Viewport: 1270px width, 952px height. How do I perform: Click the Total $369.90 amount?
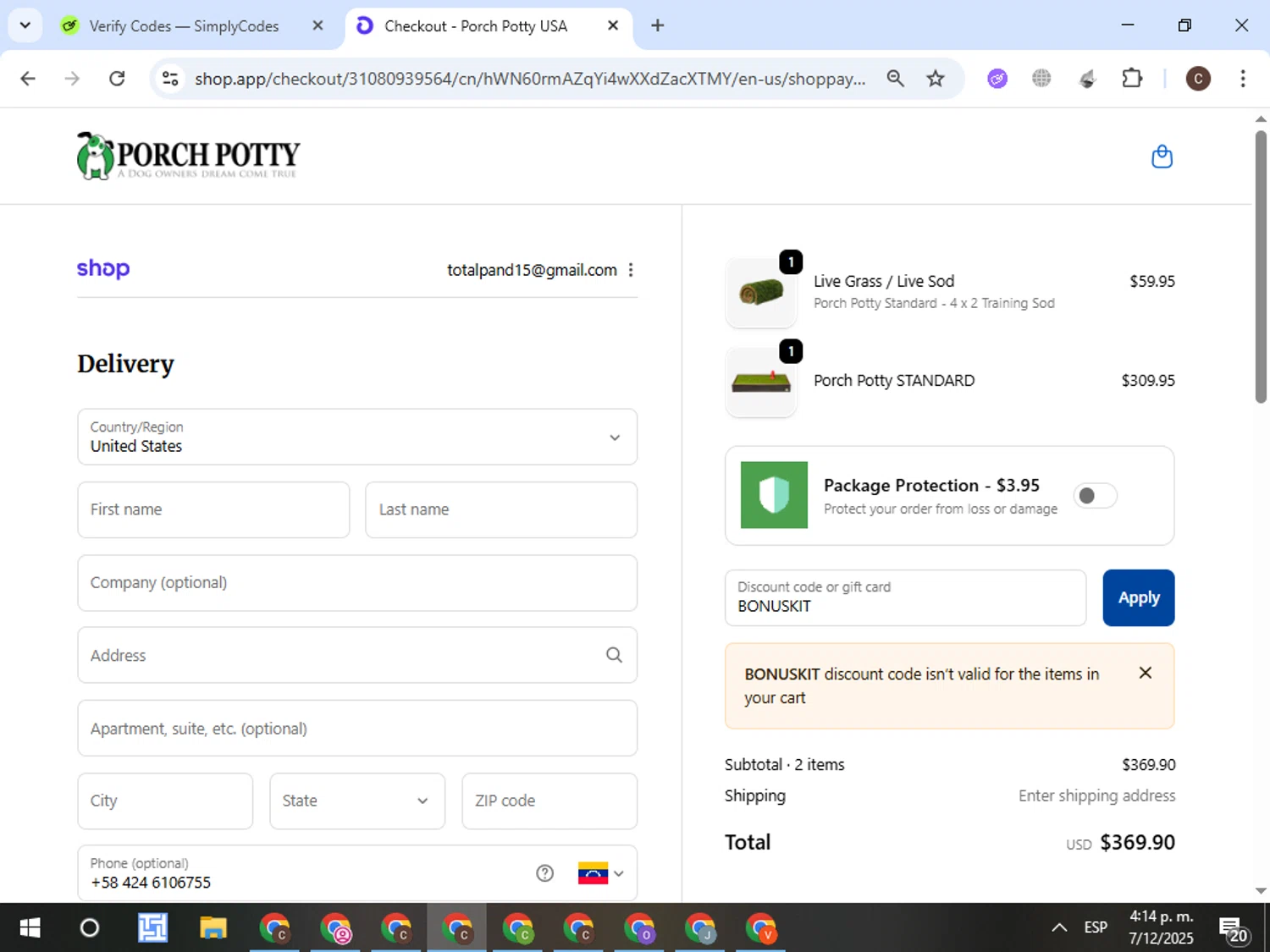pyautogui.click(x=1137, y=842)
